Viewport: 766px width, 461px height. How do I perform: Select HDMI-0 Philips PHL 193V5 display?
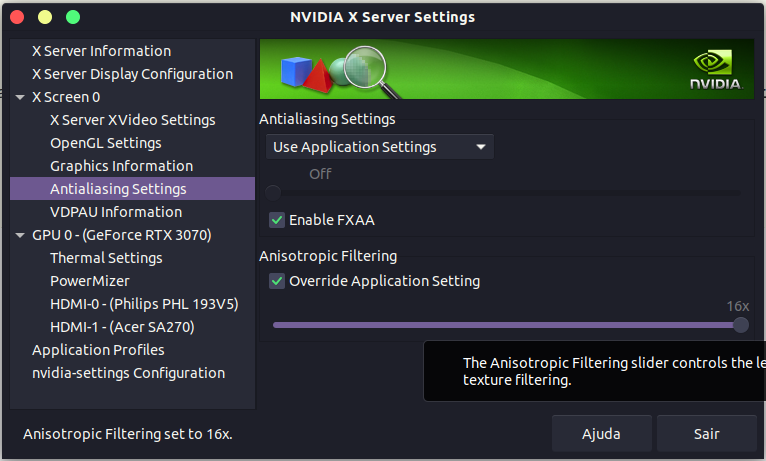tap(144, 304)
